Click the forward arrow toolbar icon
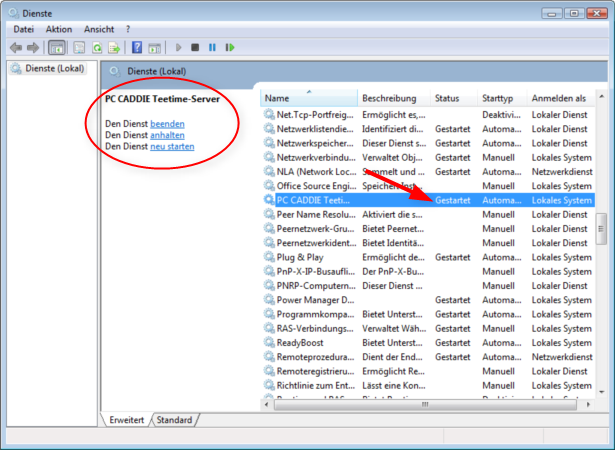The height and width of the screenshot is (450, 615). click(33, 47)
